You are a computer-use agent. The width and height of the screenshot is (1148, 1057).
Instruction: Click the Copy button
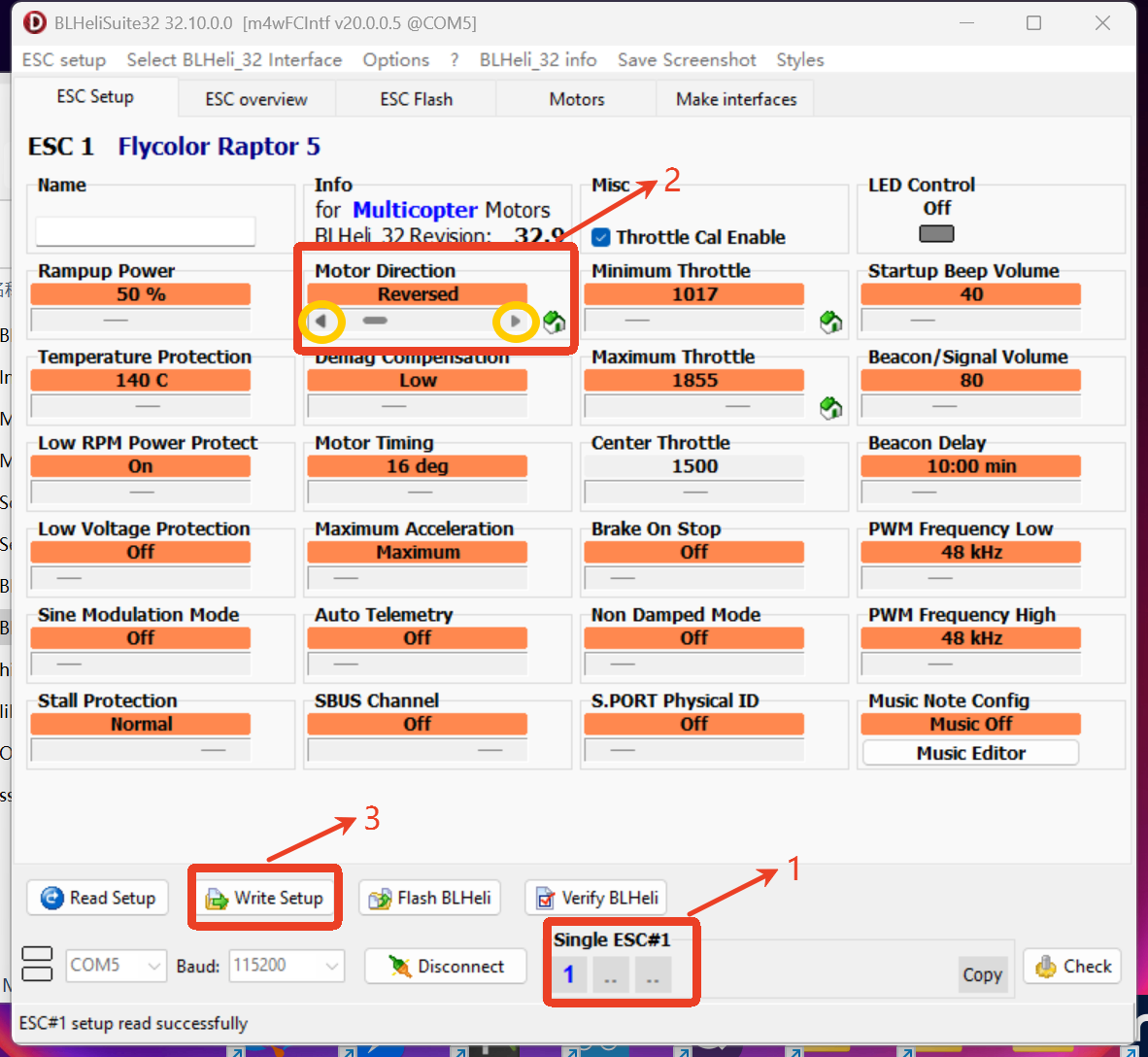[x=983, y=974]
